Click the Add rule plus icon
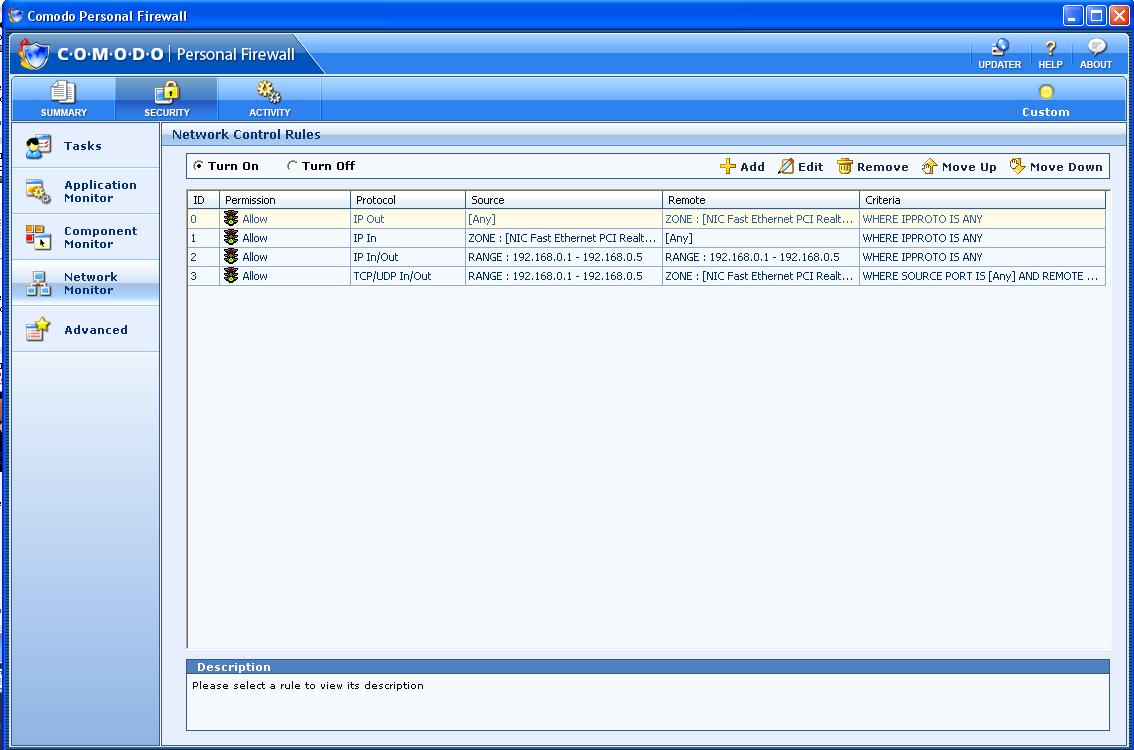Viewport: 1134px width, 750px height. [x=728, y=166]
